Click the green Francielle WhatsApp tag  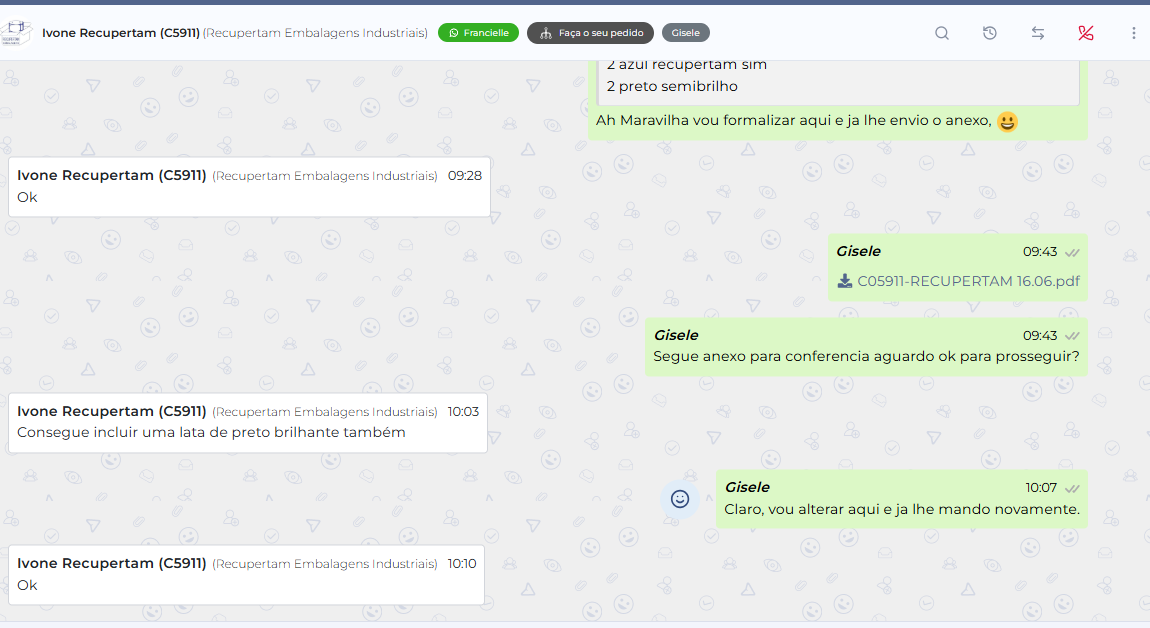(x=478, y=33)
